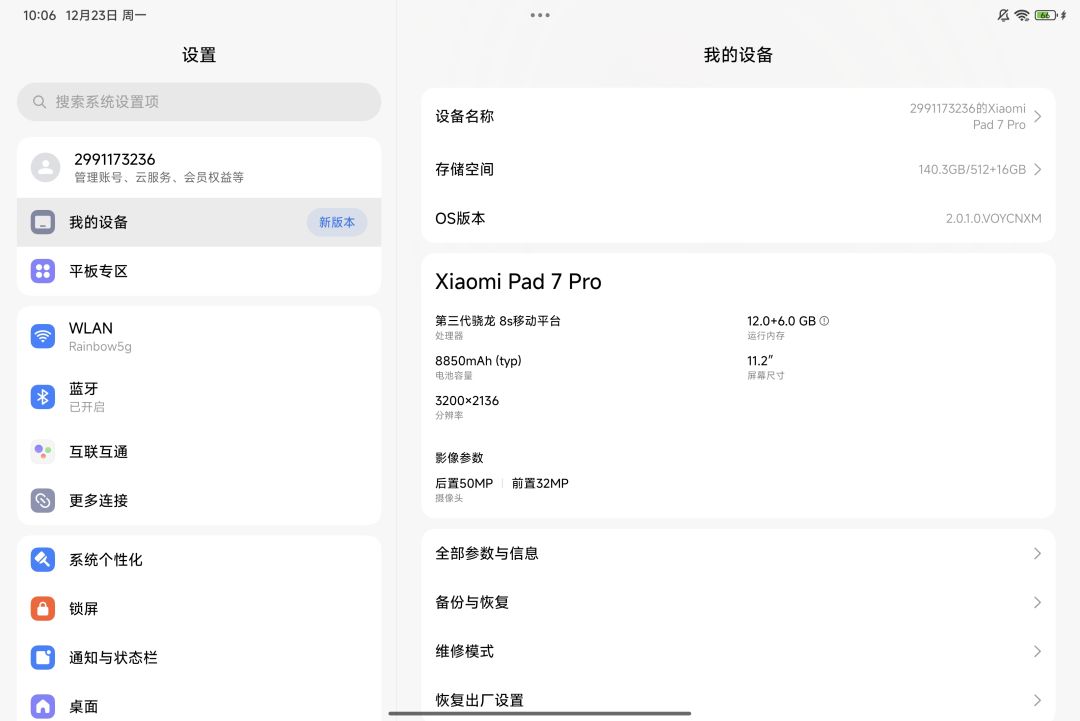
Task: Tap 140.3GB/512+16GB storage value
Action: (x=972, y=169)
